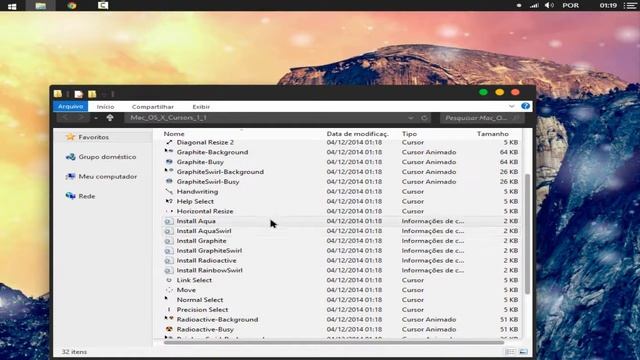This screenshot has height=360, width=640.
Task: Select the Graphite-Busy file icon
Action: click(169, 162)
